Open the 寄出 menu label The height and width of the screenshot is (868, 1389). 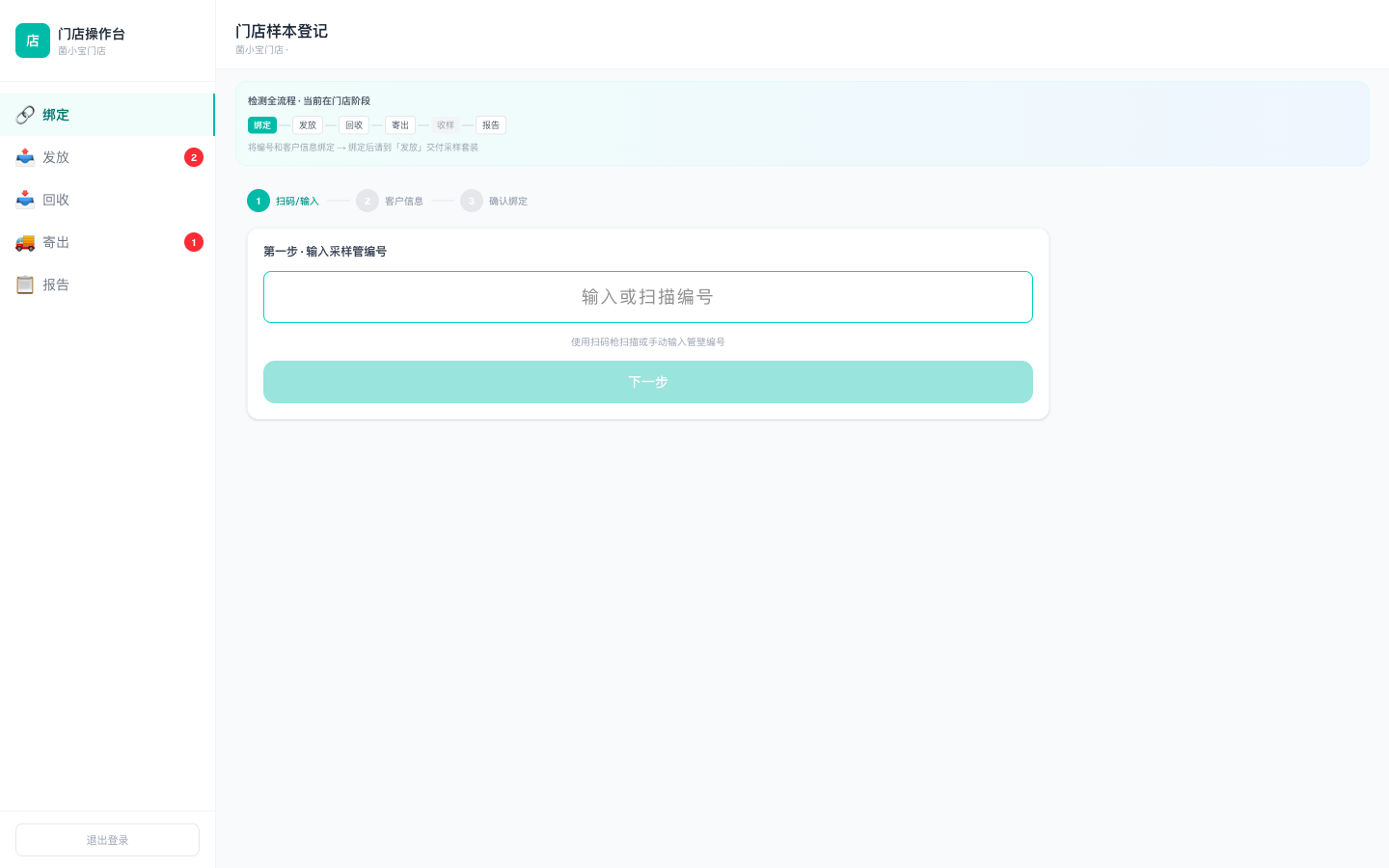pos(56,242)
